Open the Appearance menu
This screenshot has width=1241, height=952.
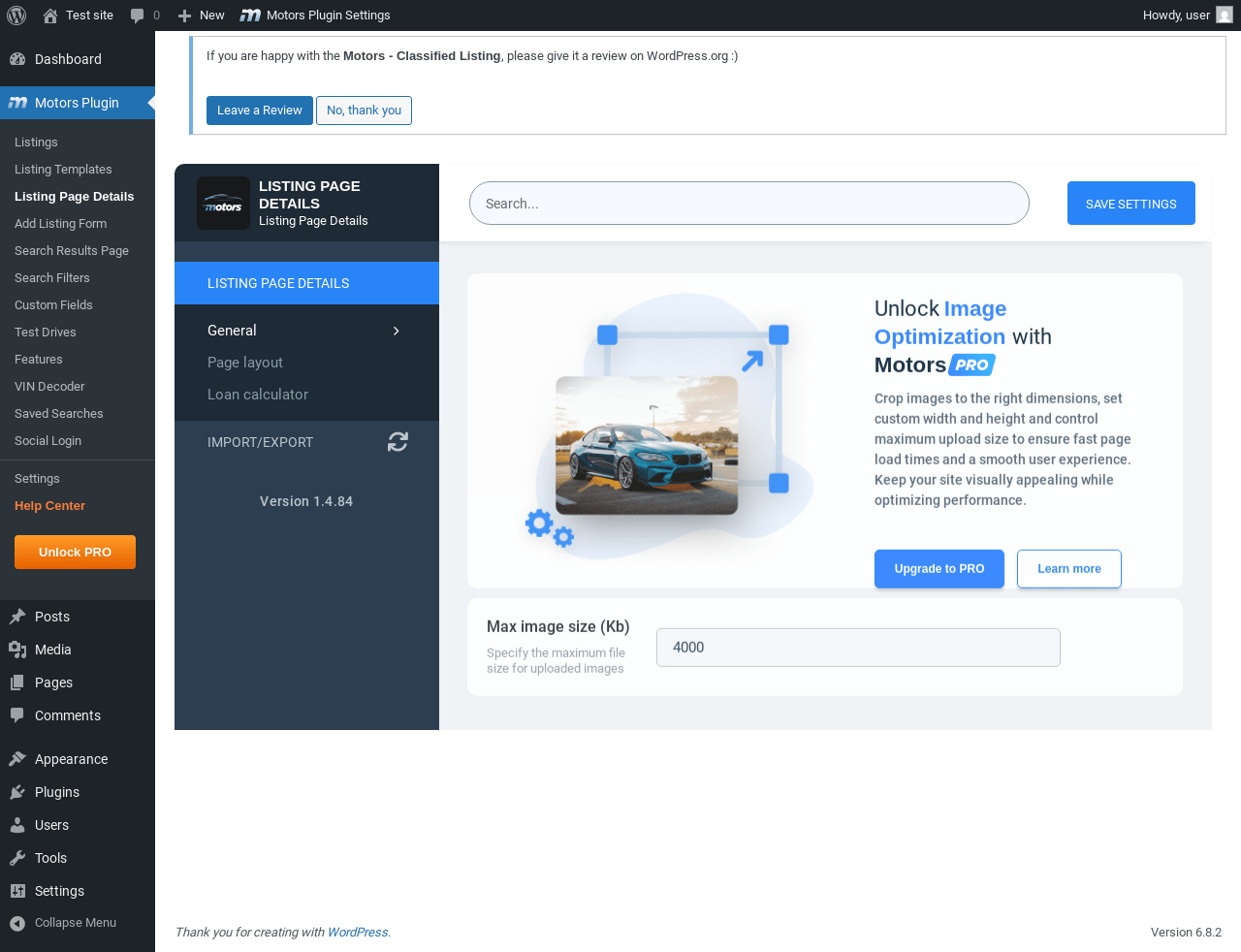tap(78, 759)
